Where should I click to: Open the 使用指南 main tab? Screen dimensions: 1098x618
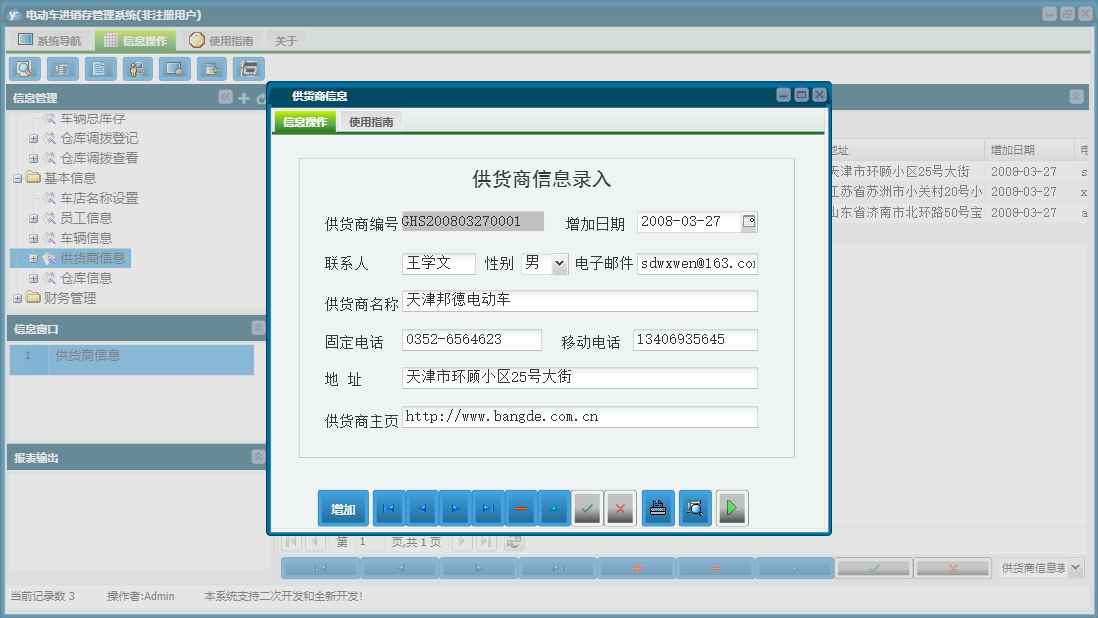(221, 41)
